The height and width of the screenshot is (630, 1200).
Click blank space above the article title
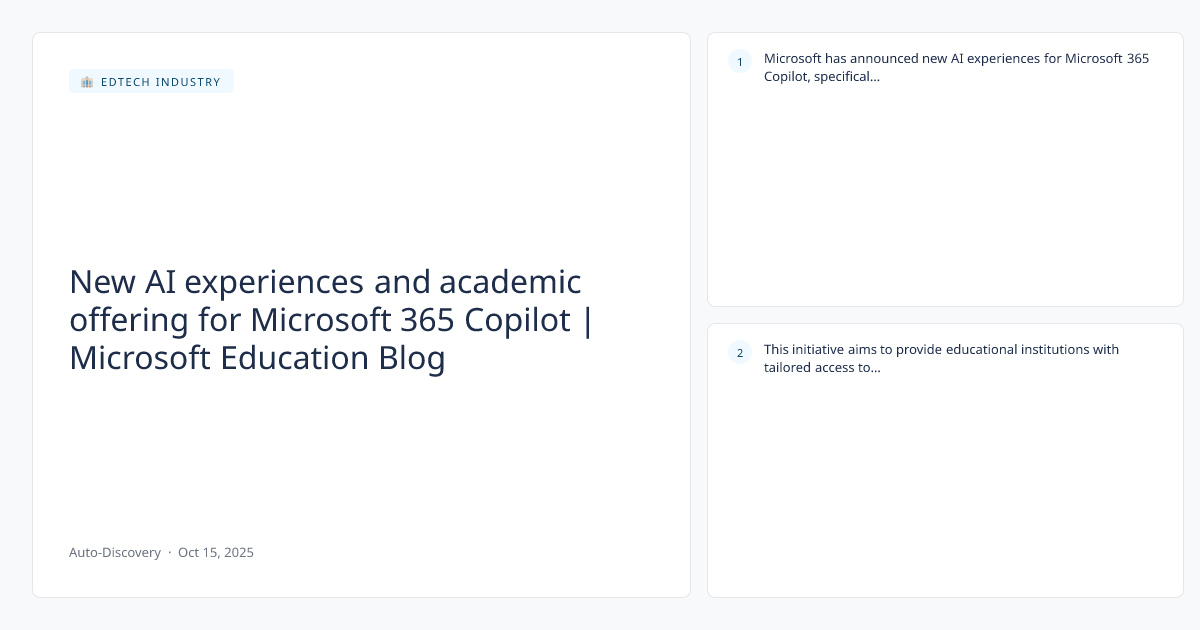(360, 180)
